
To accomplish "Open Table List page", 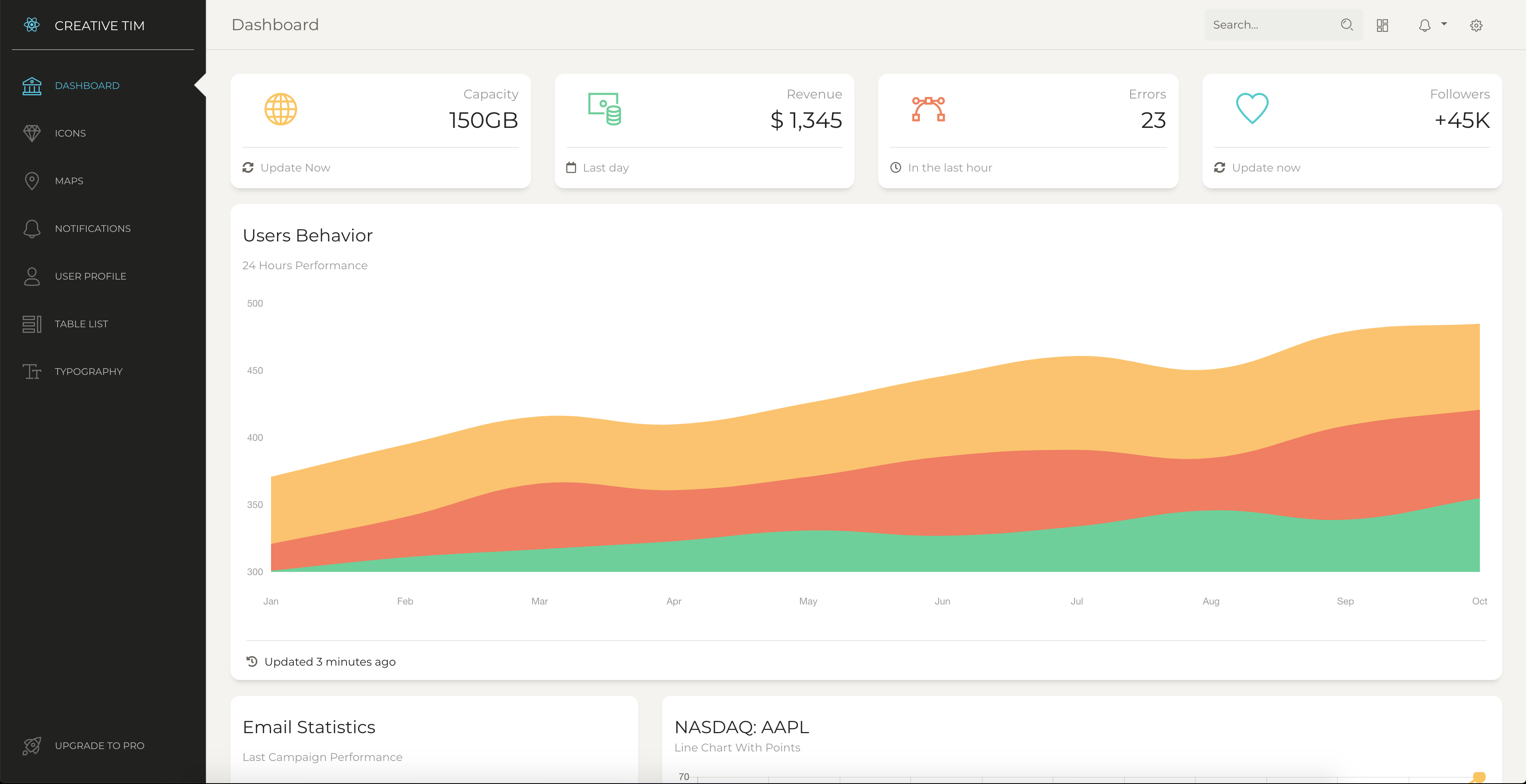I will (x=81, y=324).
